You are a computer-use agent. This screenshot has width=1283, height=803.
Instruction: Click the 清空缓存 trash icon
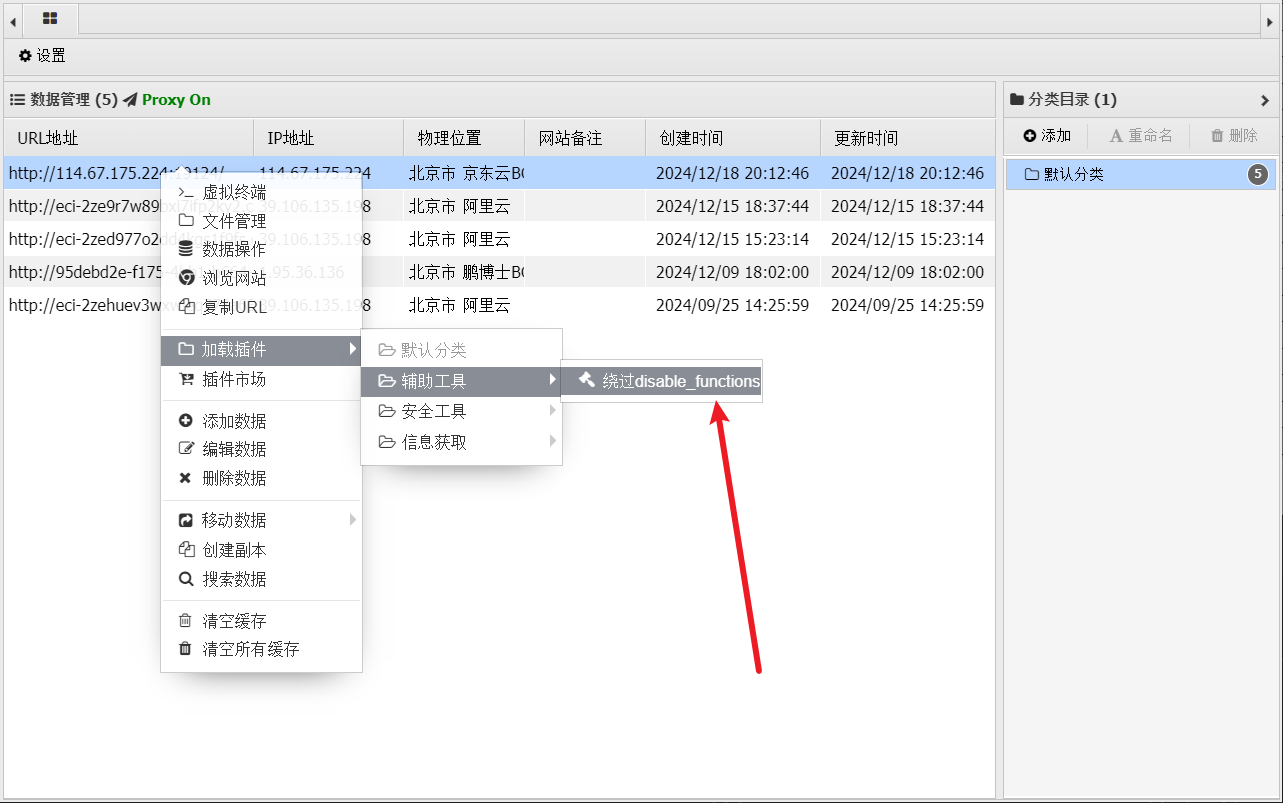tap(185, 621)
